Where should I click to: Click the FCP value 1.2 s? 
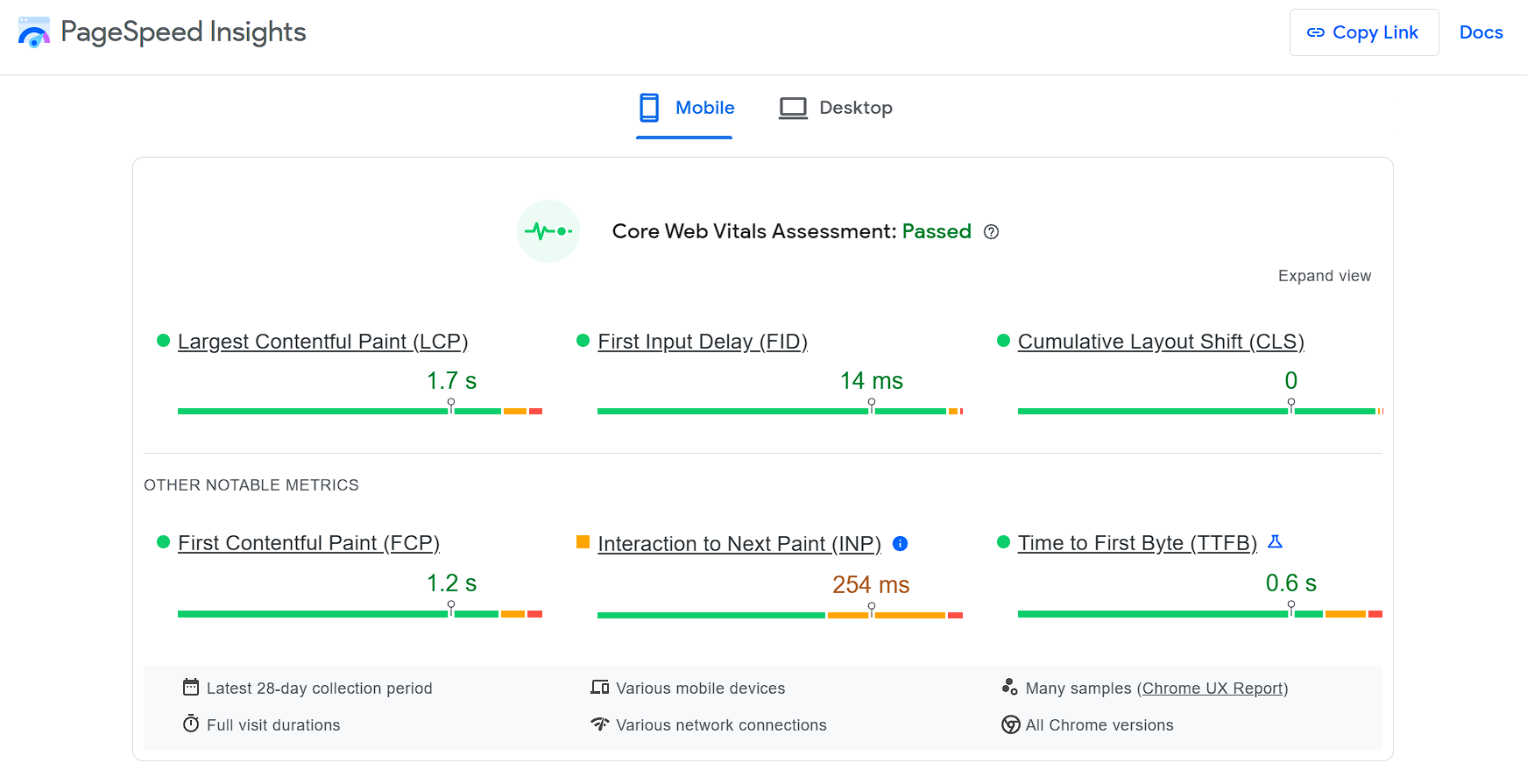pyautogui.click(x=451, y=583)
